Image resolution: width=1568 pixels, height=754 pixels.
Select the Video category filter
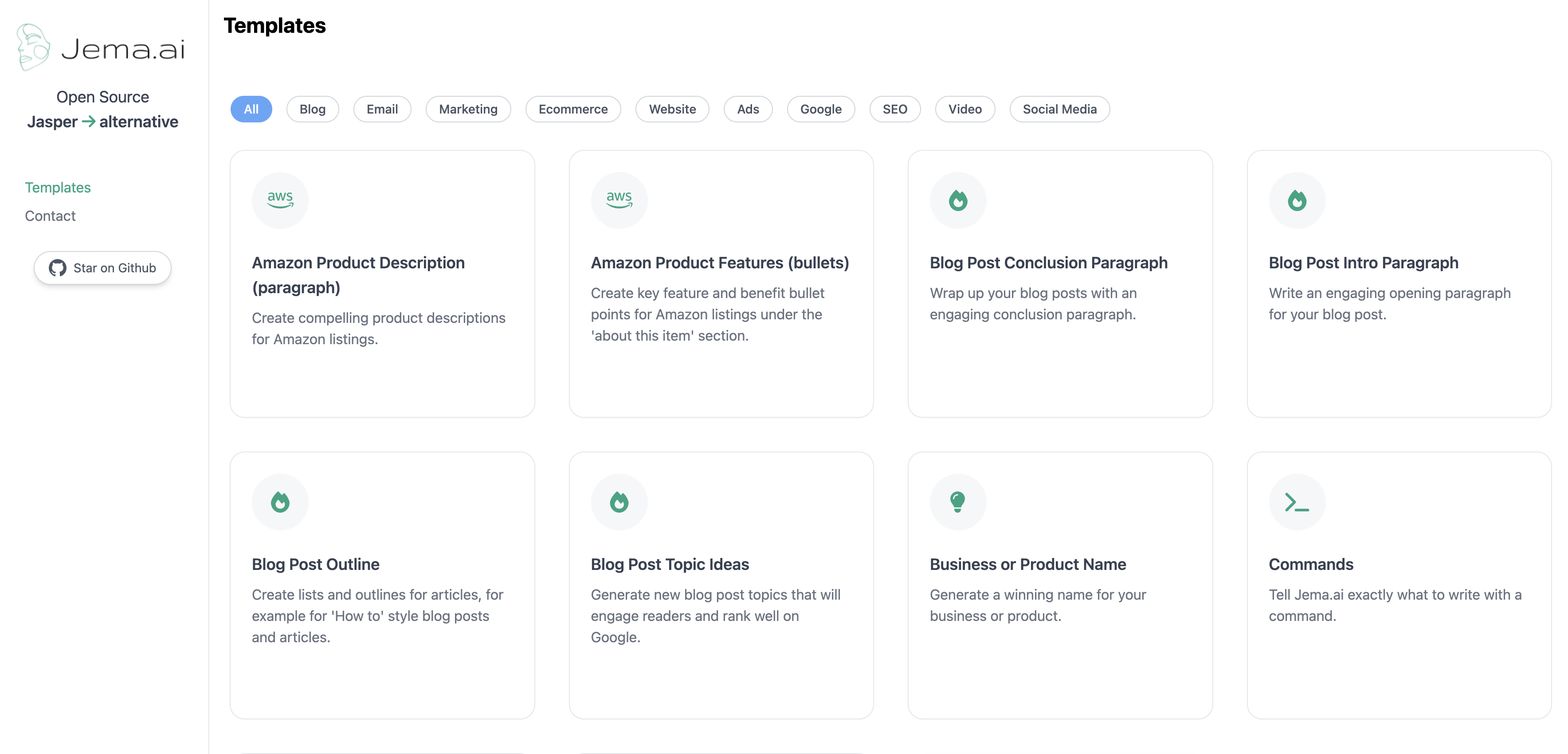coord(964,109)
